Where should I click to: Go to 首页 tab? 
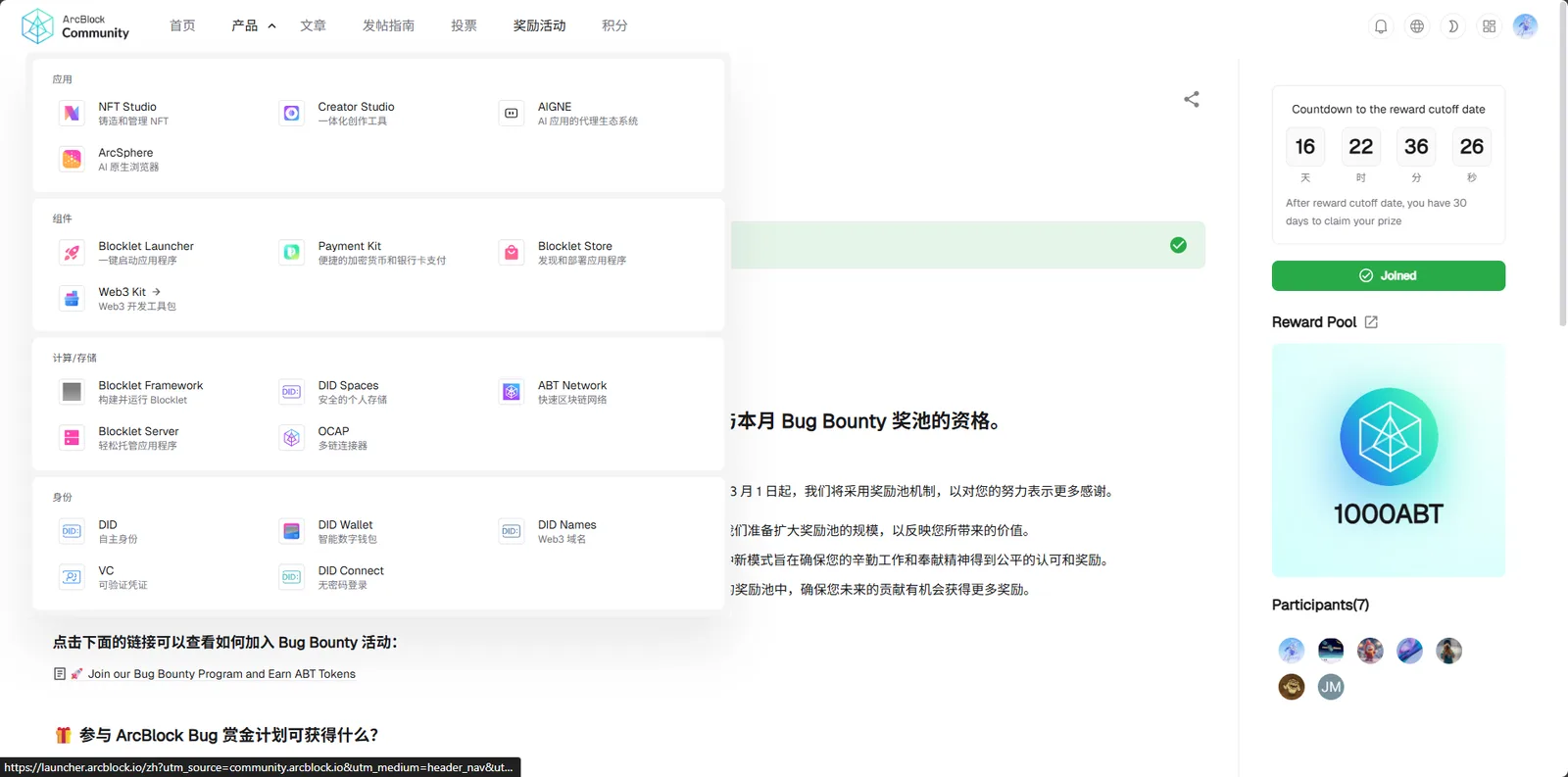click(182, 25)
